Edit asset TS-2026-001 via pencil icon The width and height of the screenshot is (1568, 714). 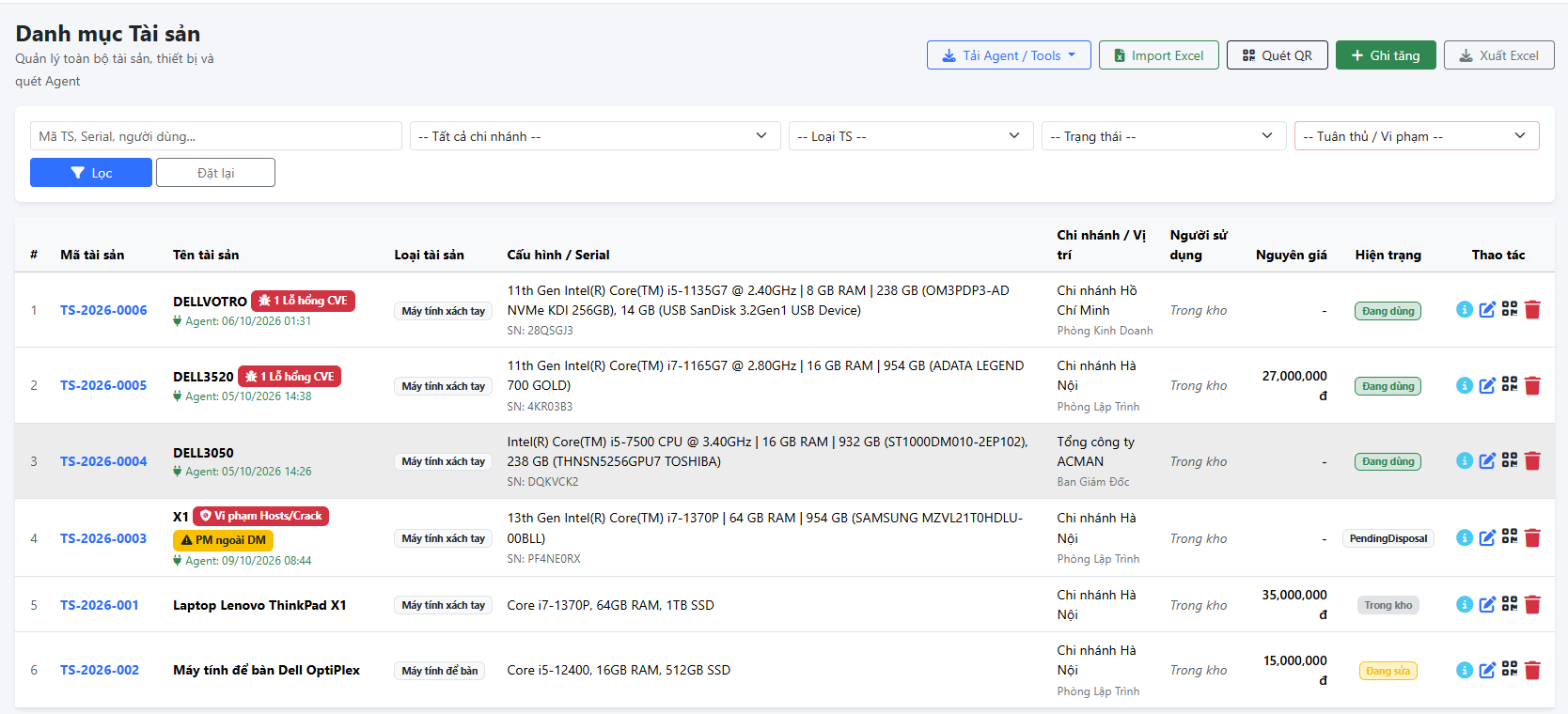[1487, 604]
